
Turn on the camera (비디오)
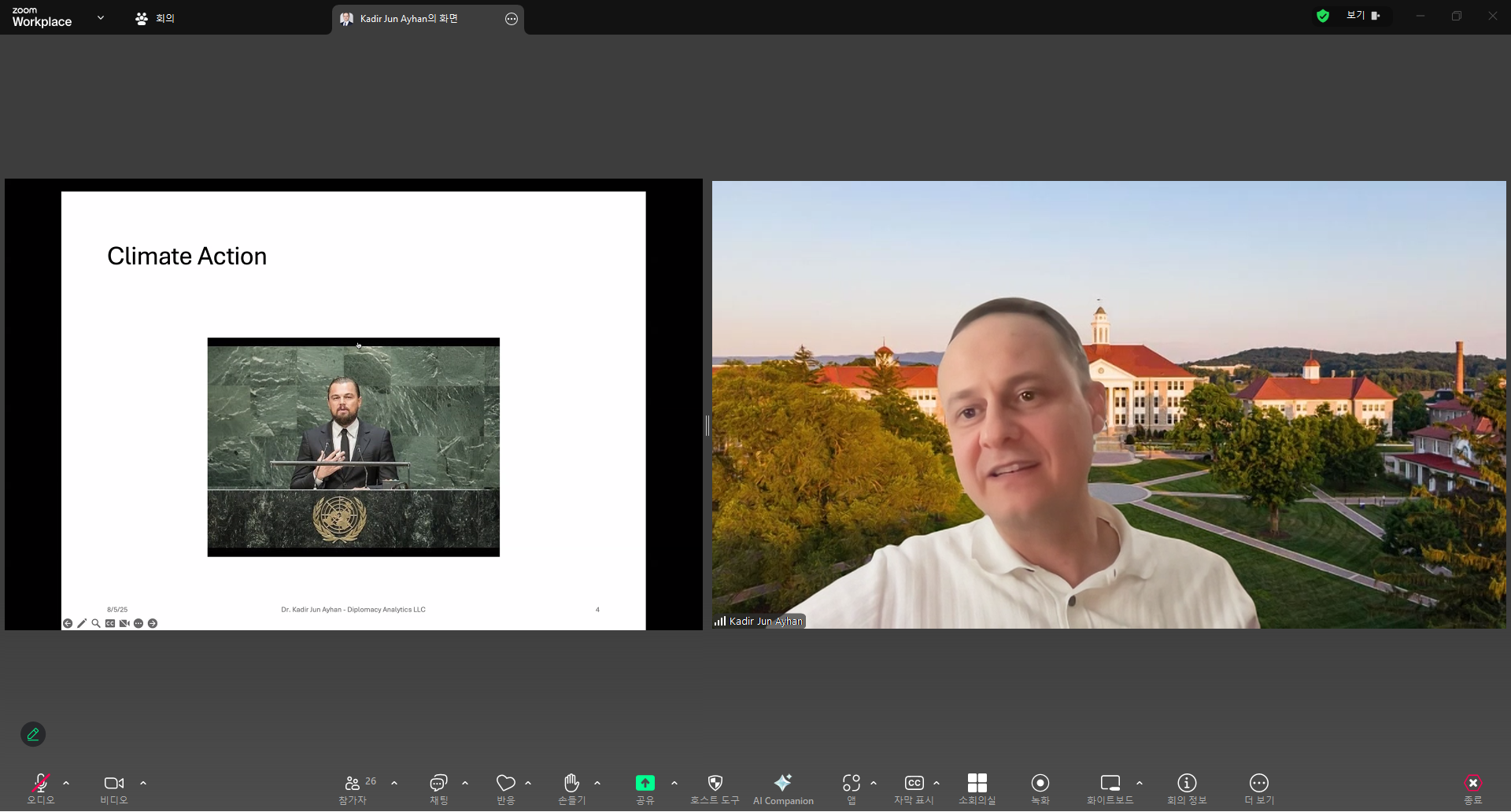pos(113,788)
